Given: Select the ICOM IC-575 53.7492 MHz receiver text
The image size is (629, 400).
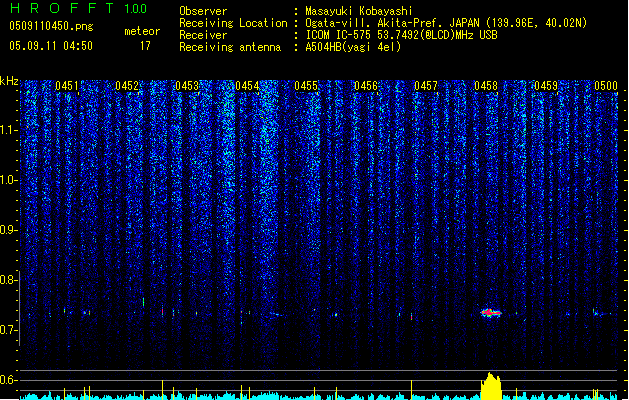Looking at the screenshot, I should (401, 35).
